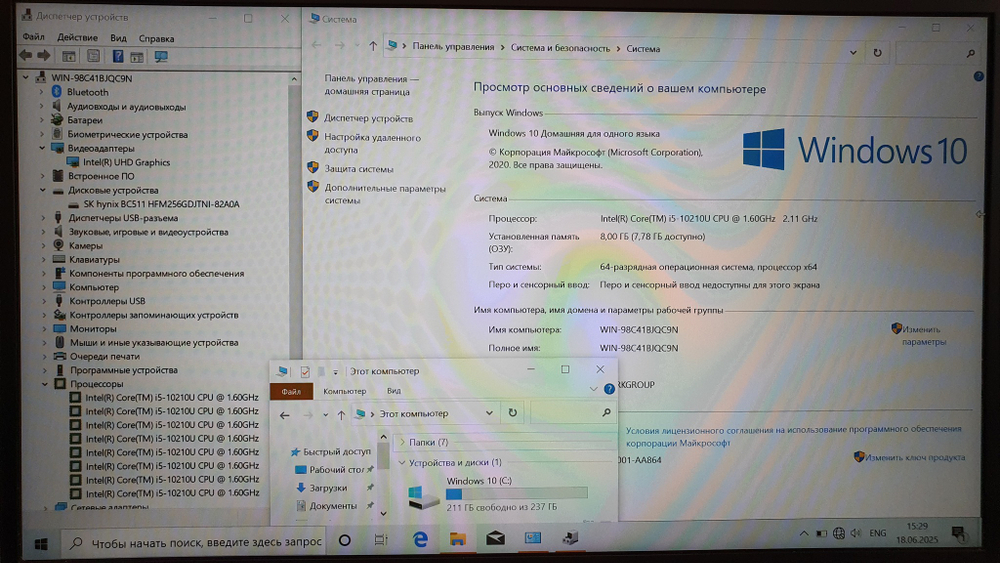Expand the Папки (7) group
This screenshot has width=1000, height=563.
pyautogui.click(x=402, y=442)
